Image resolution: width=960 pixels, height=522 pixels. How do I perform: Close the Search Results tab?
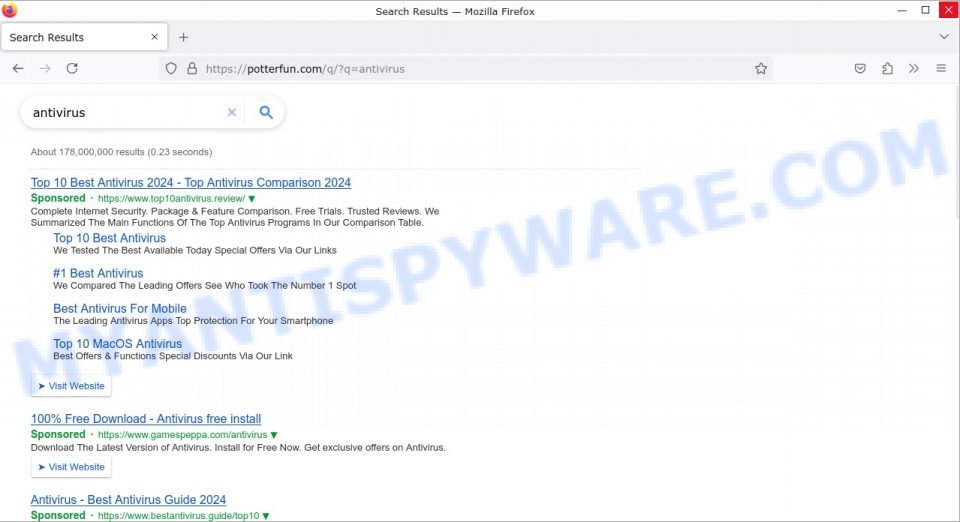click(154, 37)
